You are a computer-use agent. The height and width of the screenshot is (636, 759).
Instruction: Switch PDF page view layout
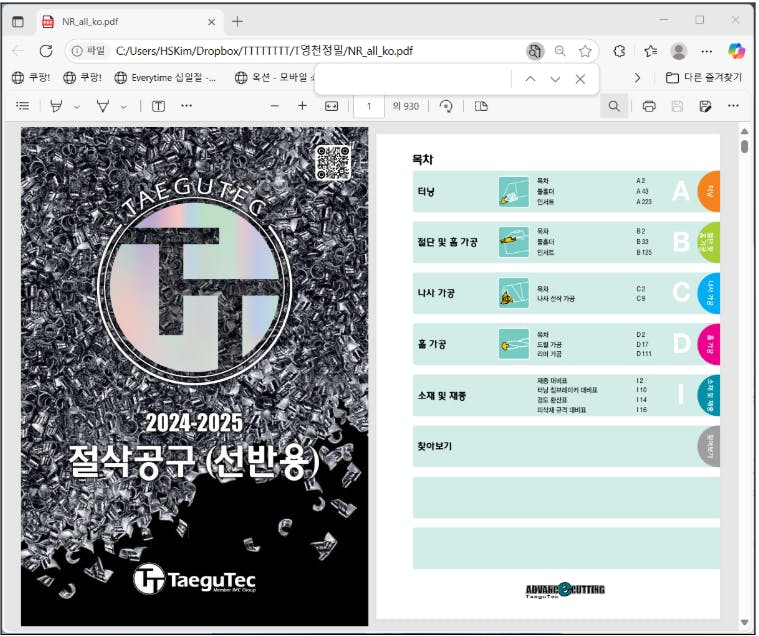pos(481,106)
